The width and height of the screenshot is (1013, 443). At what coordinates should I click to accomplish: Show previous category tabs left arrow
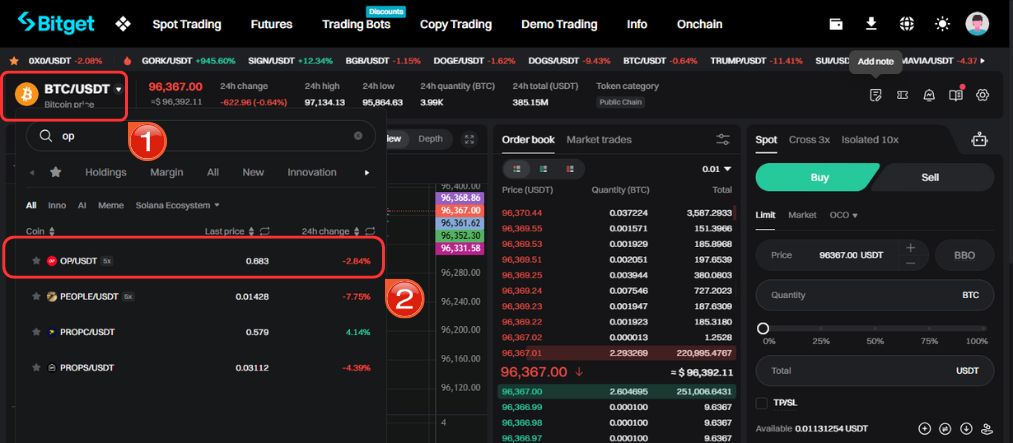(x=32, y=172)
